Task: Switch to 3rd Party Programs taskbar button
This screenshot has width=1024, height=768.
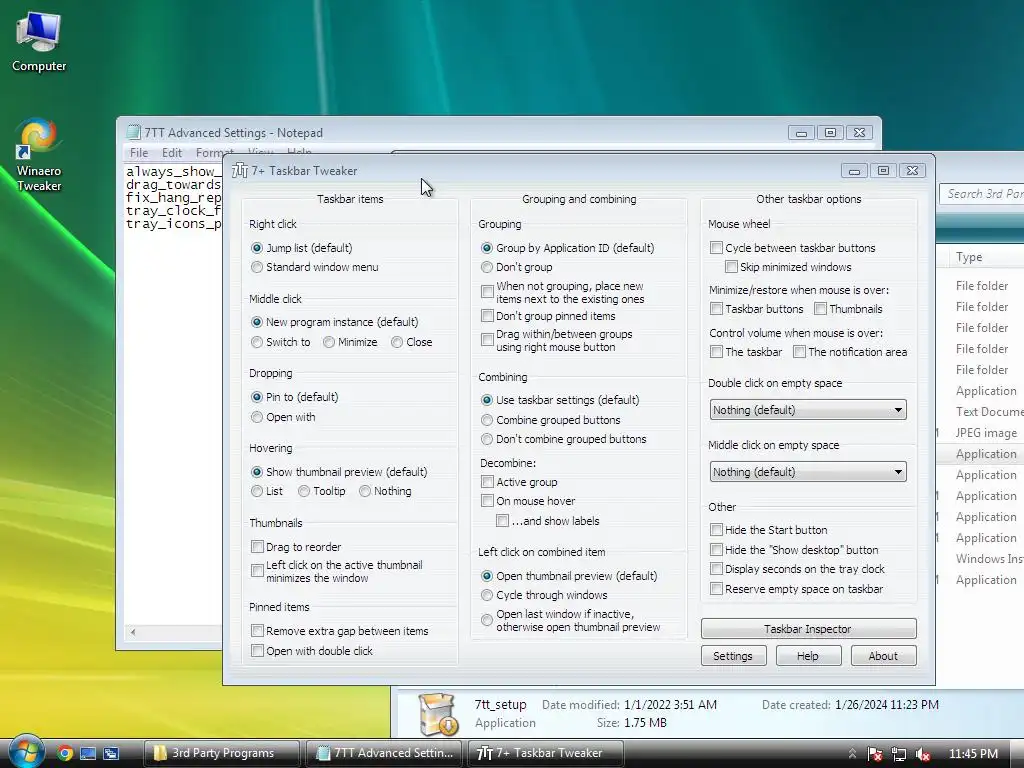Action: pyautogui.click(x=221, y=753)
